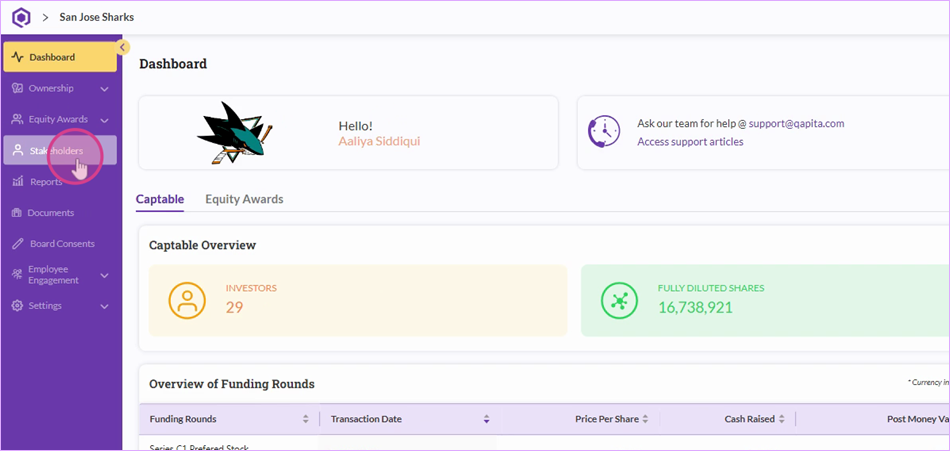Collapse the sidebar with arrow button
Screen dimensions: 950x451
tap(122, 47)
